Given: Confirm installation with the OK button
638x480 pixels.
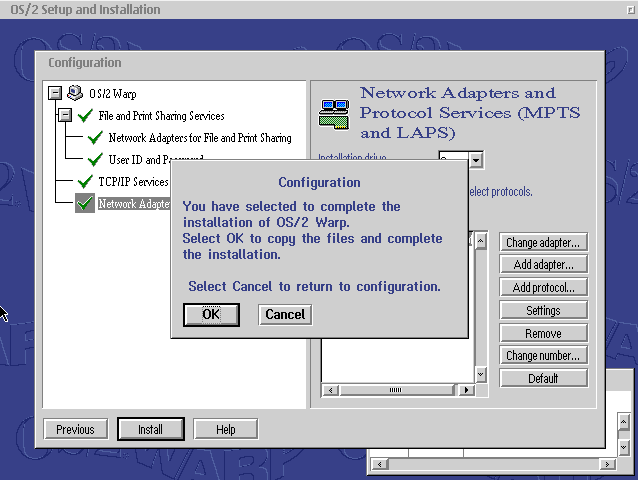Looking at the screenshot, I should [211, 314].
